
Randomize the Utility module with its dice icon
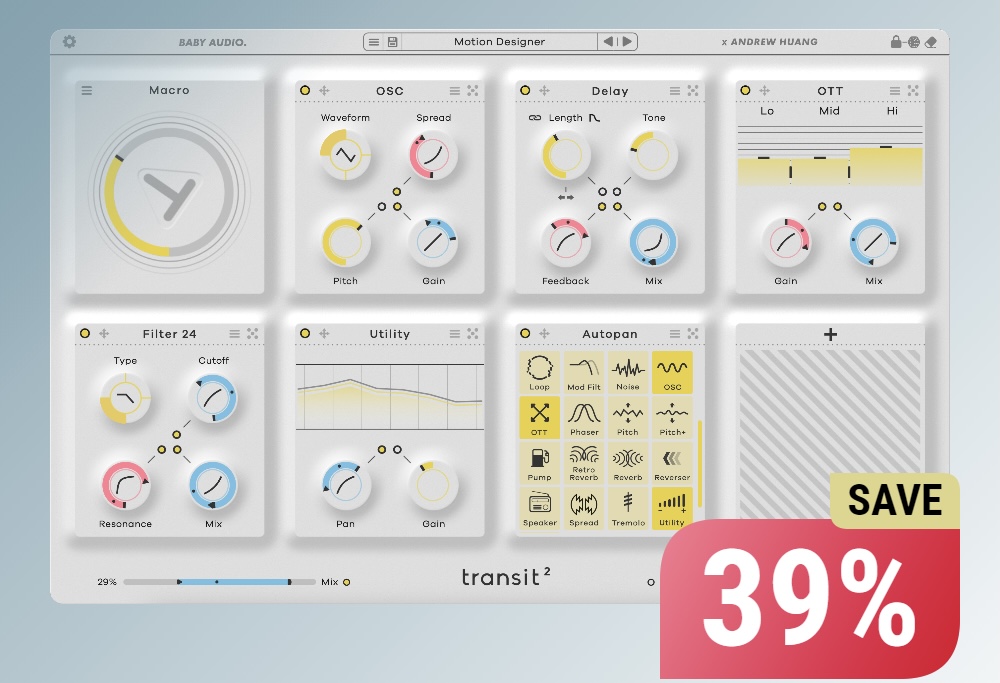pyautogui.click(x=473, y=334)
